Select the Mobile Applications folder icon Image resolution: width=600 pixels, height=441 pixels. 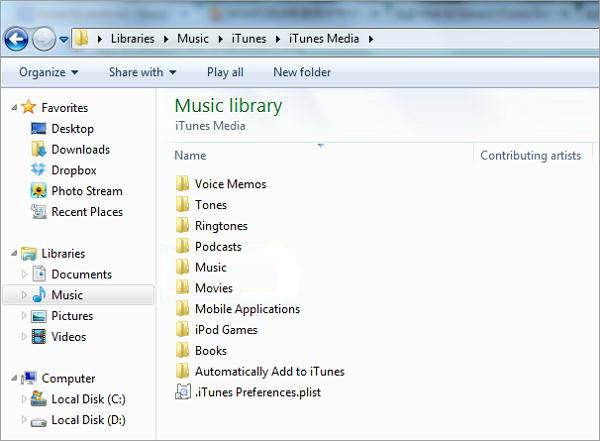[x=183, y=309]
